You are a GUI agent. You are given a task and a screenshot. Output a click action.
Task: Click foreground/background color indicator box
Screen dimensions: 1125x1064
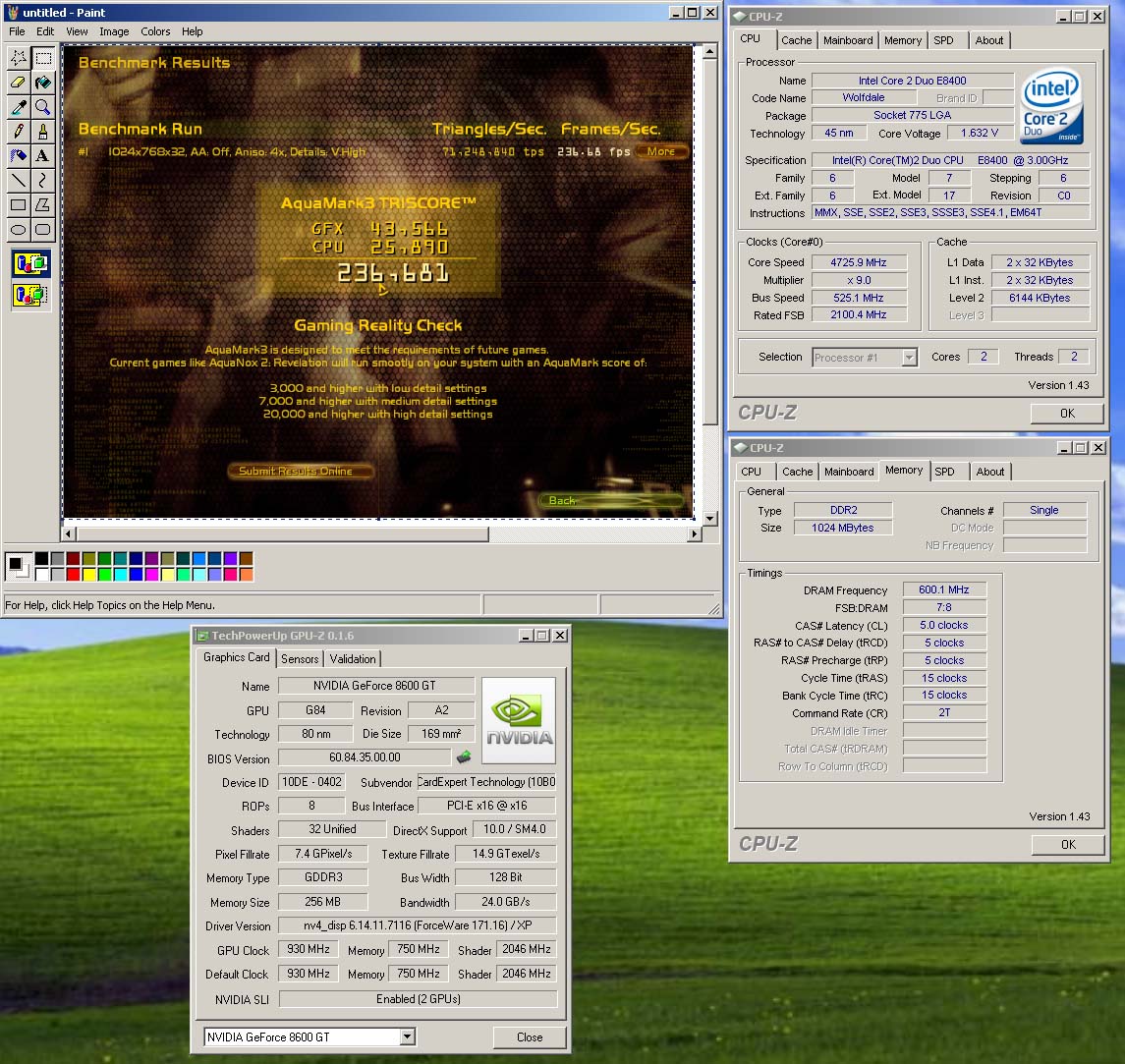pos(18,566)
